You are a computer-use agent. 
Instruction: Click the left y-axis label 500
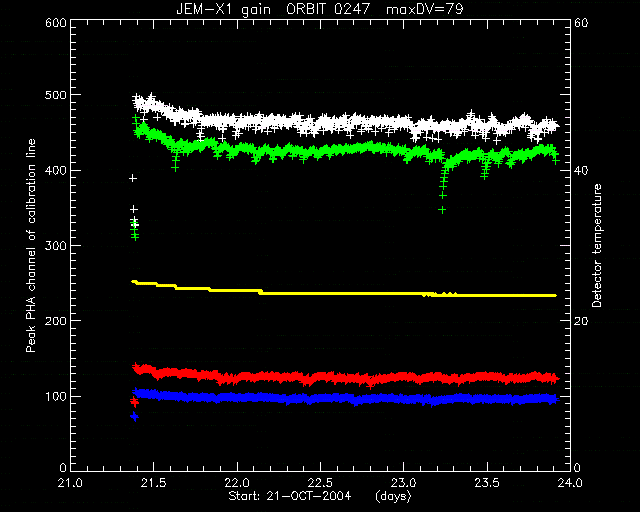pyautogui.click(x=56, y=95)
